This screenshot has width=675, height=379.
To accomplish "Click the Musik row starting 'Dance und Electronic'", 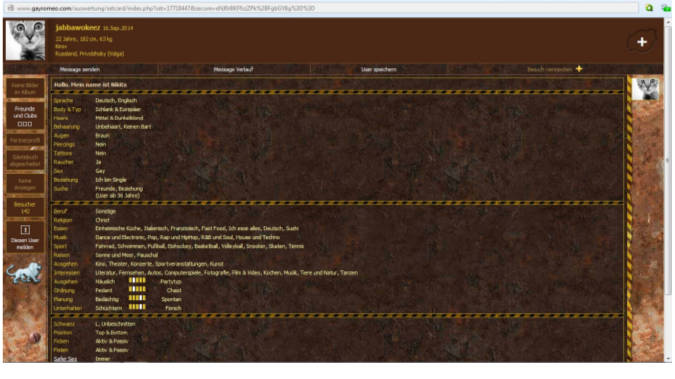I will pyautogui.click(x=187, y=237).
